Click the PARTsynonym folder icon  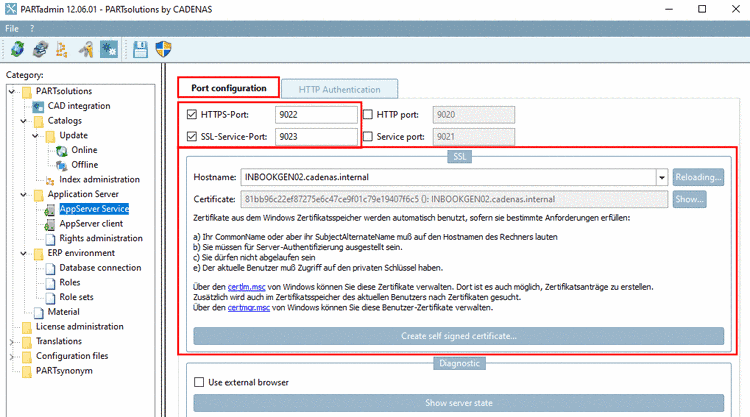click(27, 371)
